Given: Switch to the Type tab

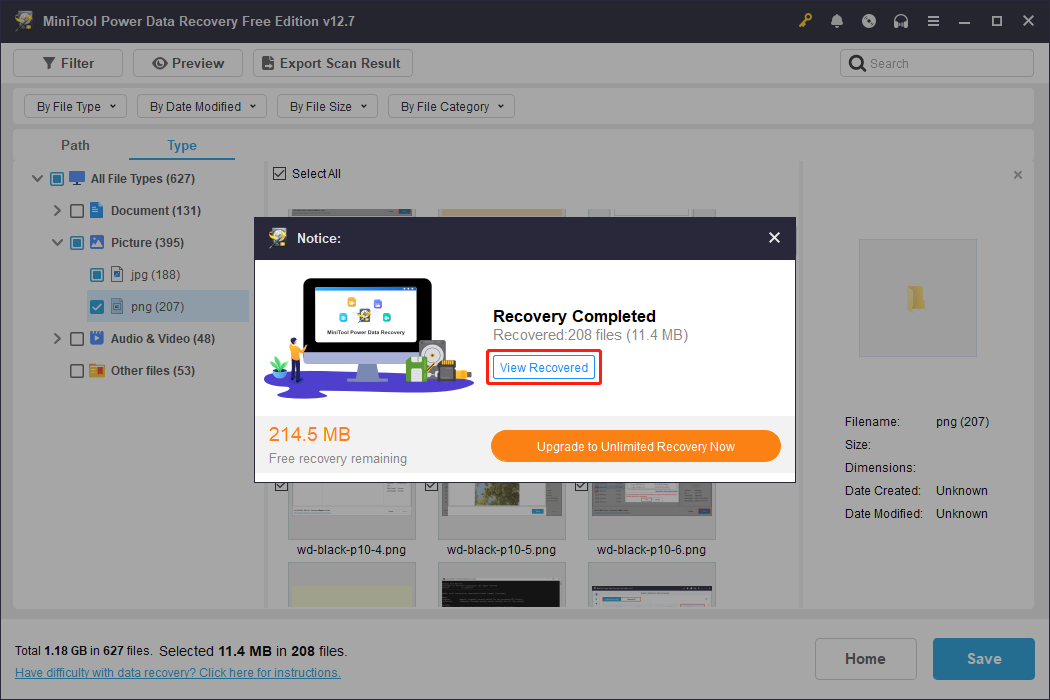Looking at the screenshot, I should (181, 145).
